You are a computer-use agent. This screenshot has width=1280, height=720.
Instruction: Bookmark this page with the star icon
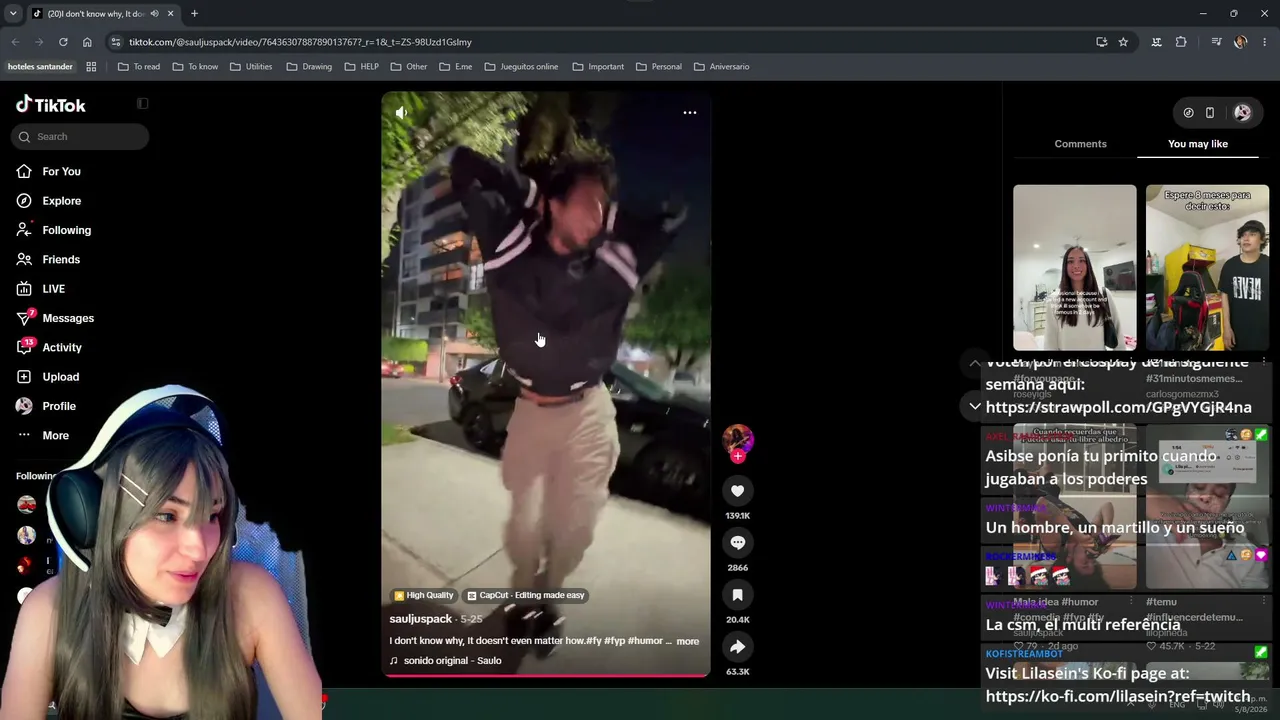[1123, 42]
